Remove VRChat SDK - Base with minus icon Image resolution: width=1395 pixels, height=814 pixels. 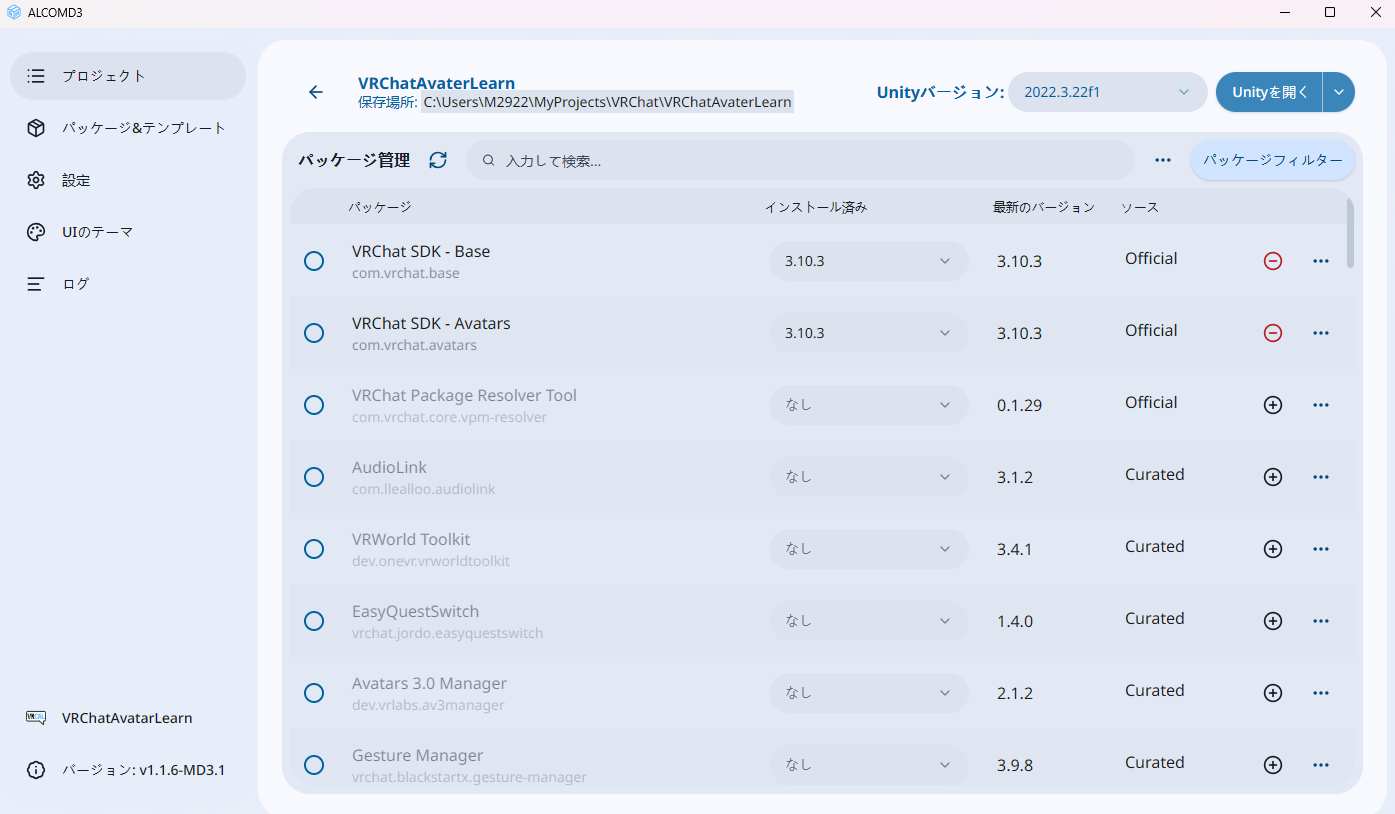tap(1273, 261)
